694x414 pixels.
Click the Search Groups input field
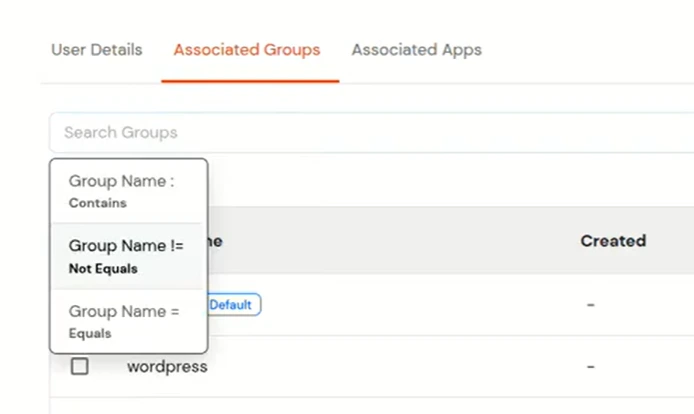372,132
